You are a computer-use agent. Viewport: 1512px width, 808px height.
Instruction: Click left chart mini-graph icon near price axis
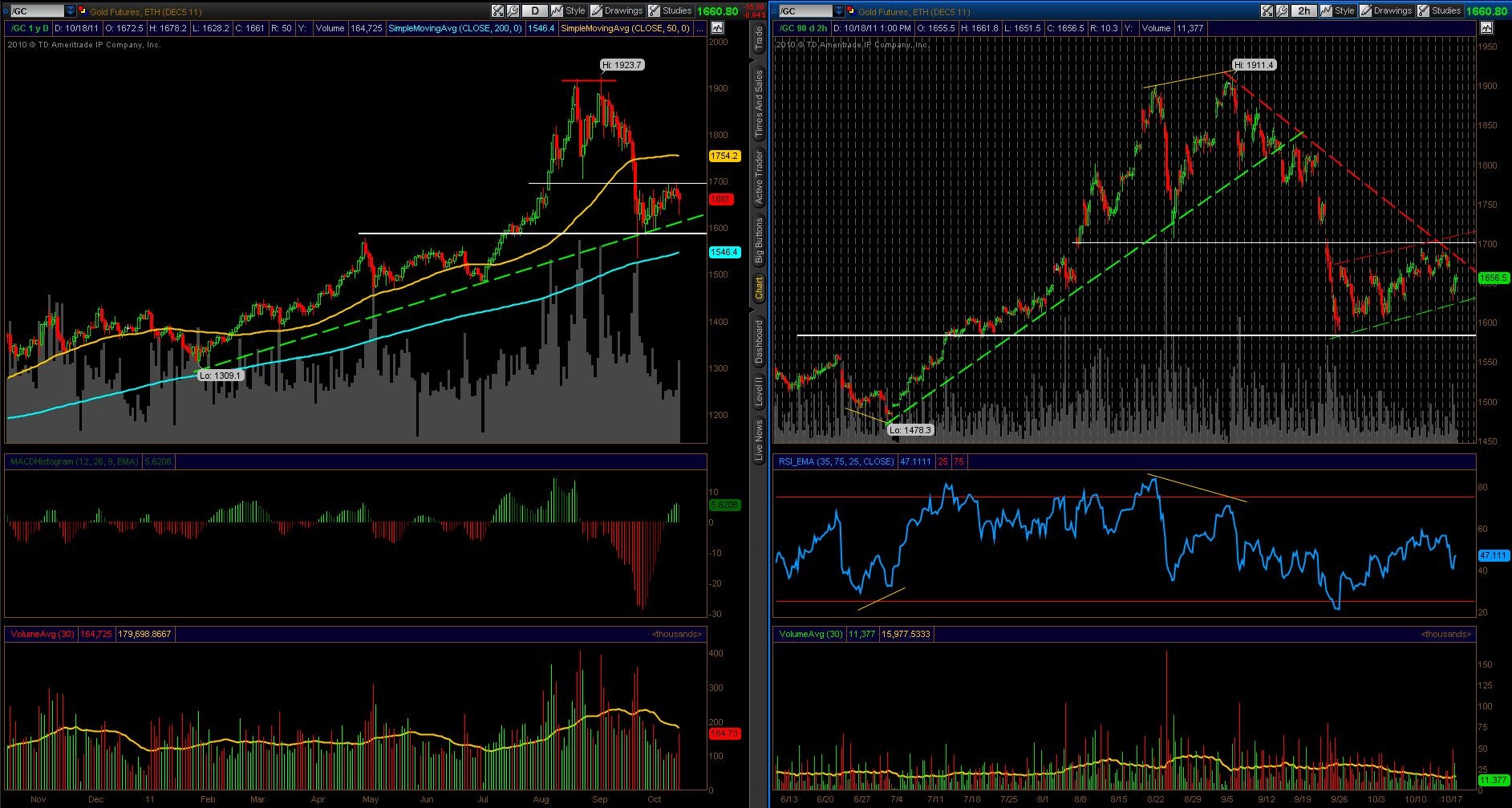click(x=717, y=28)
